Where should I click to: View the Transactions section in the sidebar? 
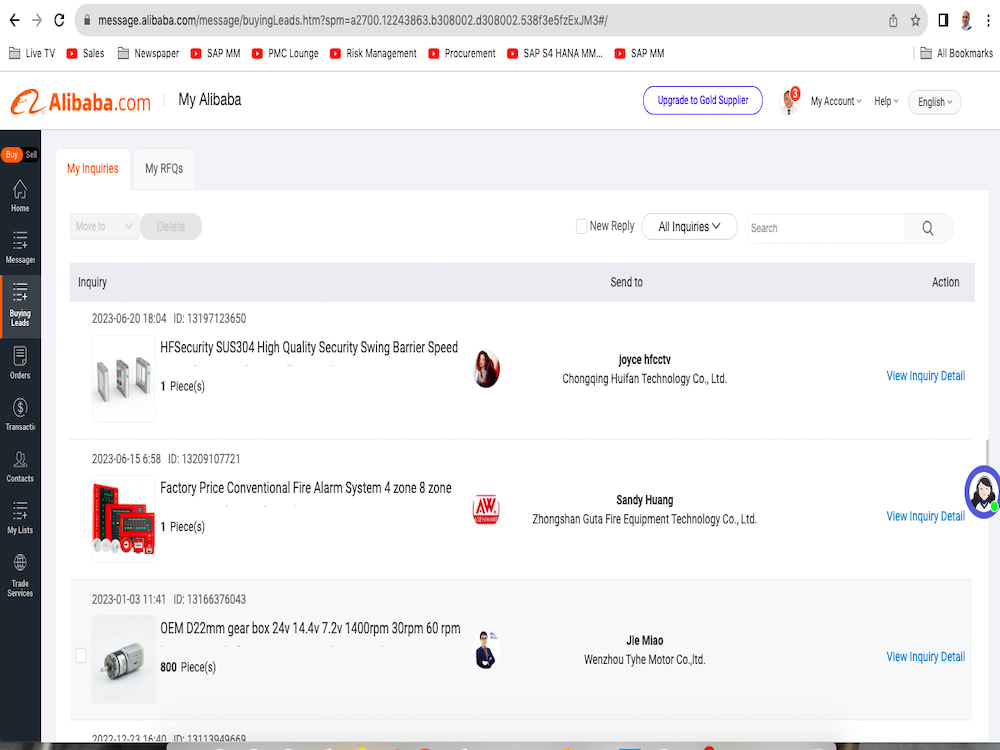click(x=20, y=413)
